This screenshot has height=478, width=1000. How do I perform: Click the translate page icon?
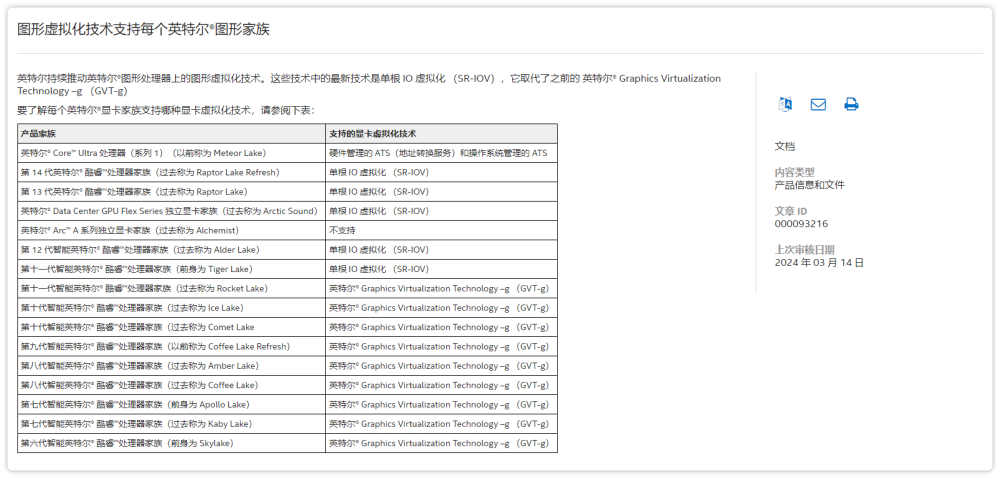(x=785, y=104)
